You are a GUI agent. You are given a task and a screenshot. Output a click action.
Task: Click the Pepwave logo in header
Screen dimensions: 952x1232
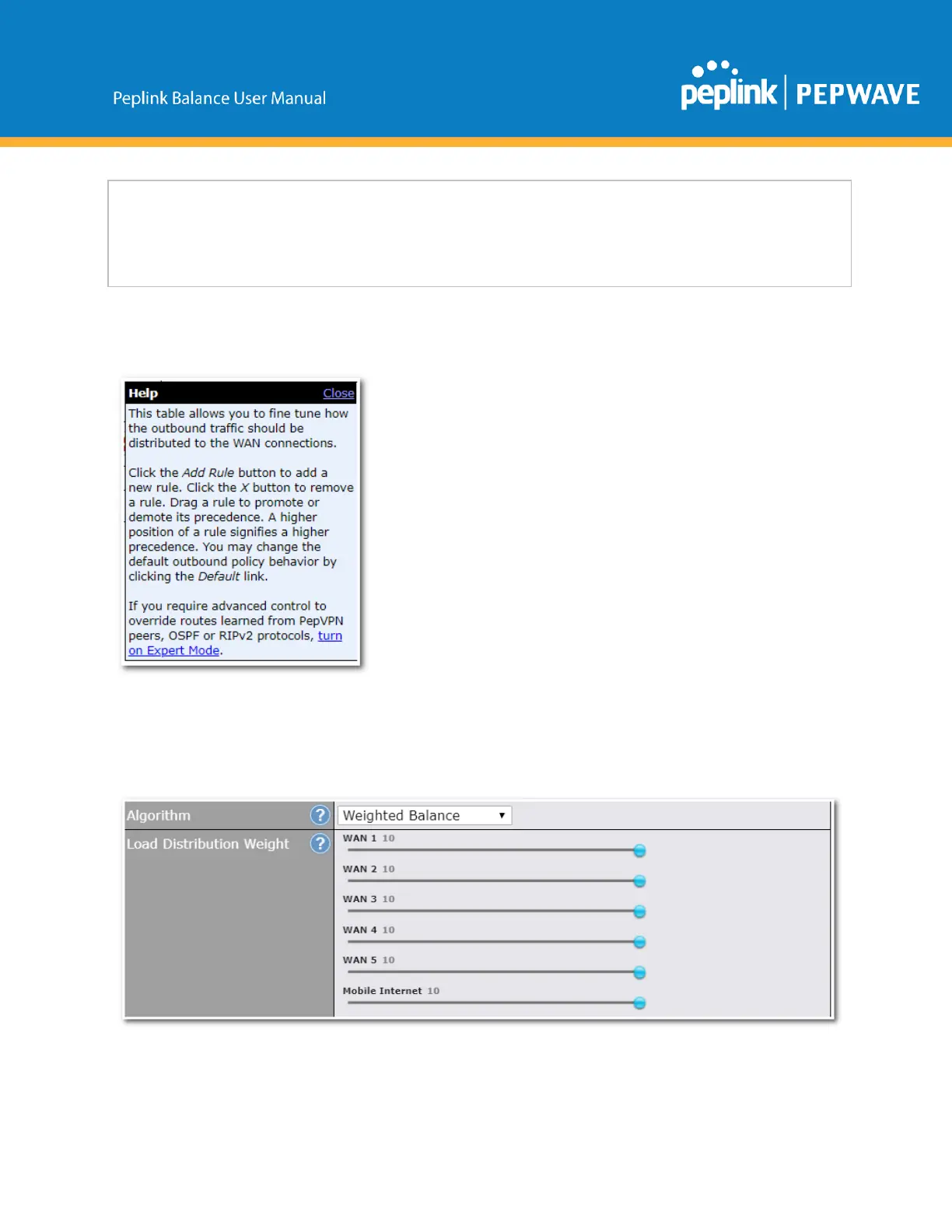[858, 95]
